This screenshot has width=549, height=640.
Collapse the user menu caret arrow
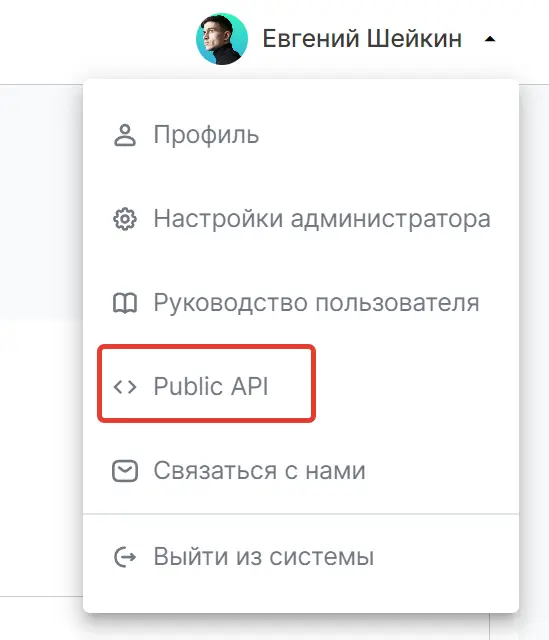[490, 39]
